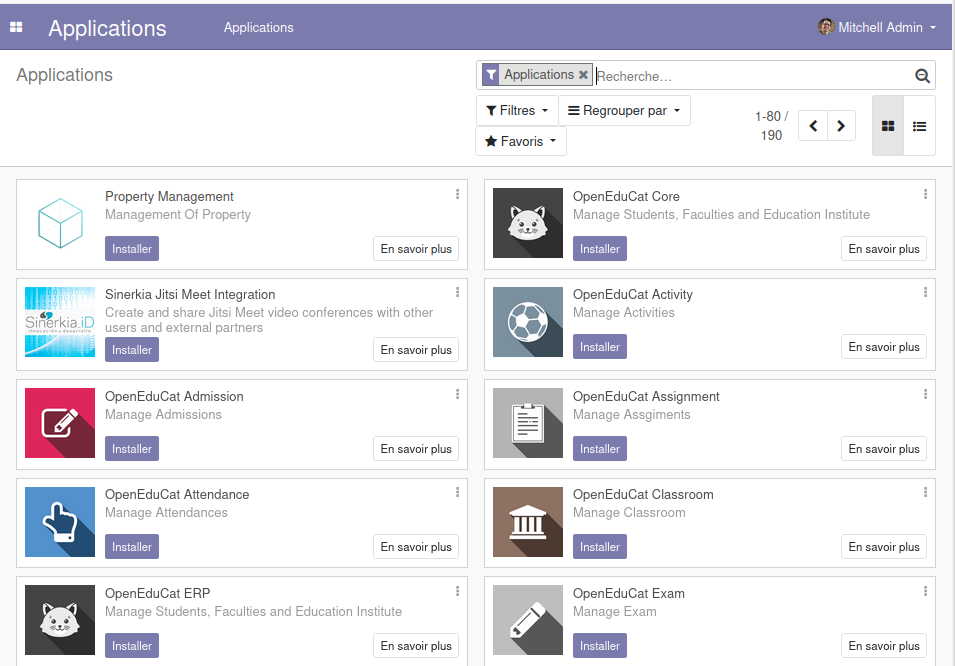Screen dimensions: 955x666
Task: Open the options menu on OpenEduCat Exam card
Action: (x=926, y=590)
